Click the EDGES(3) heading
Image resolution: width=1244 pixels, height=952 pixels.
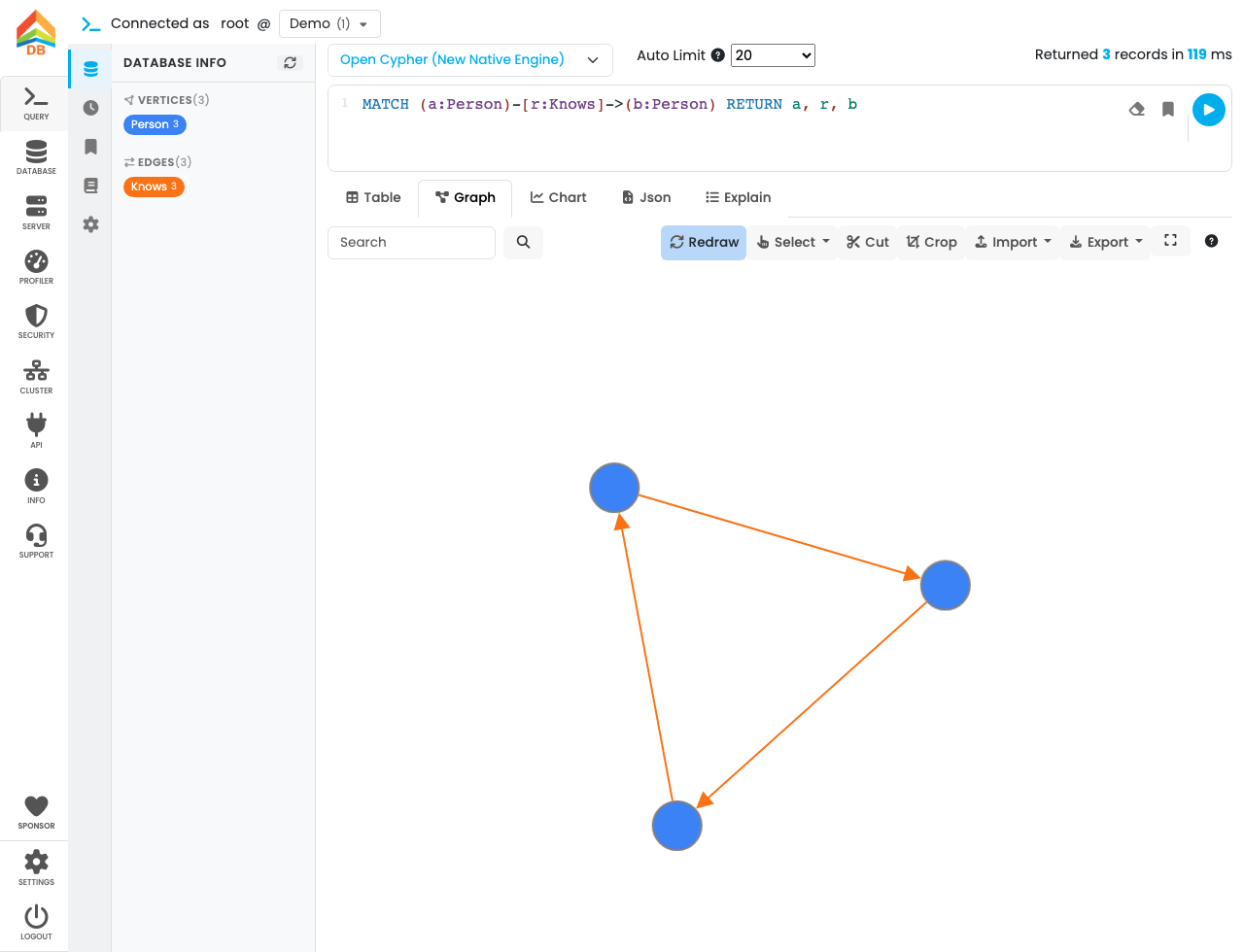157,162
